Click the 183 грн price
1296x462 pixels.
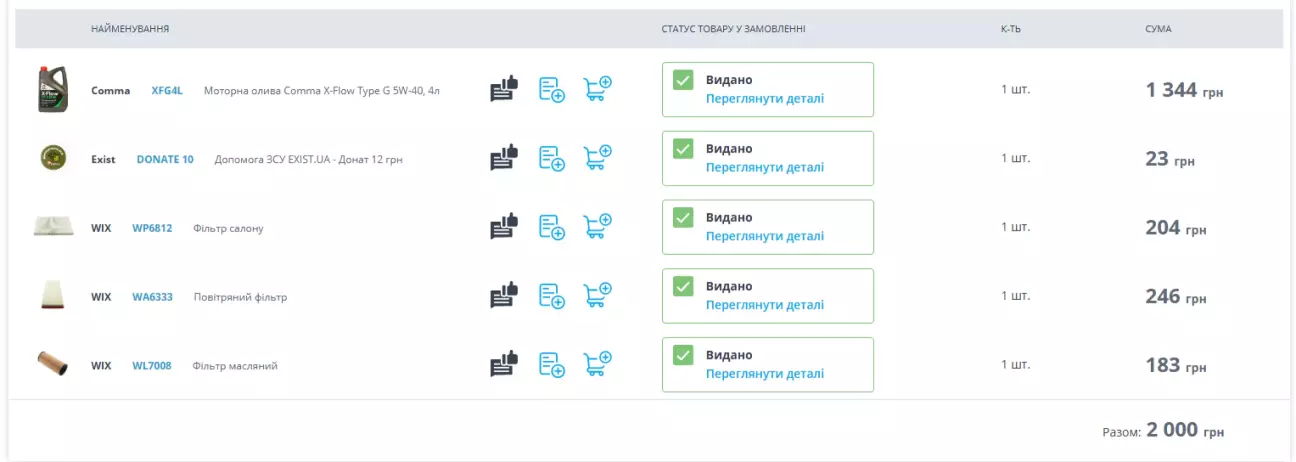[x=1176, y=366]
